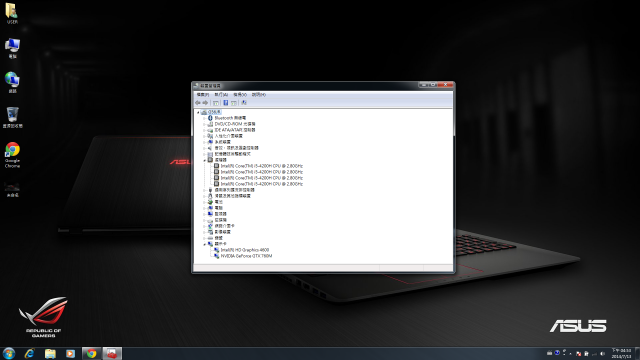This screenshot has width=640, height=360.
Task: Expand the sound, video and game controllers
Action: (204, 148)
